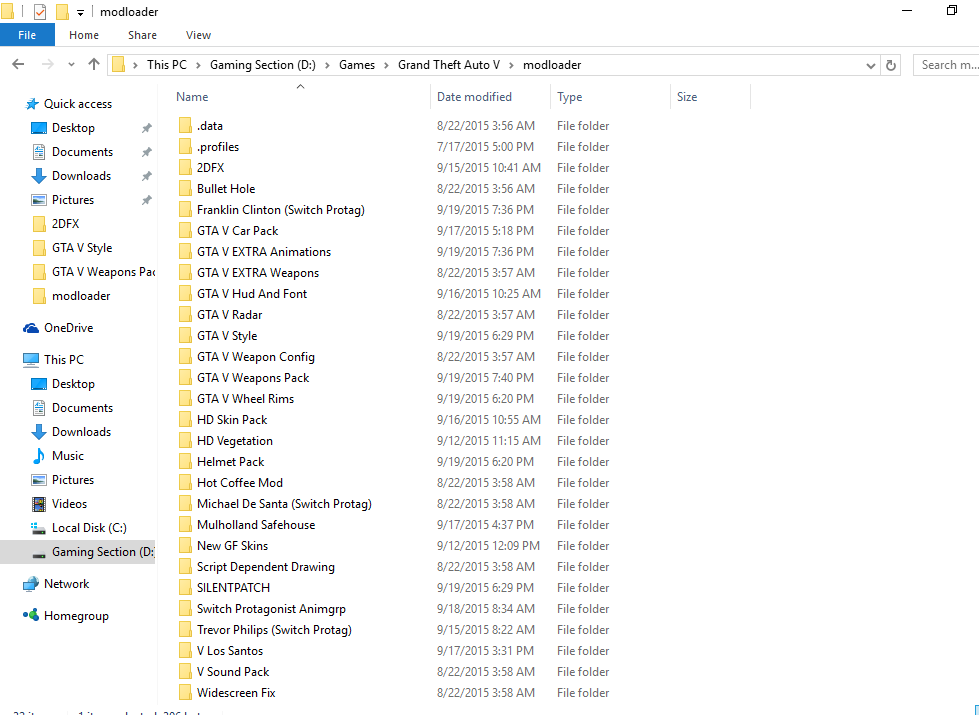This screenshot has width=979, height=715.
Task: Sort by Date modified column header
Action: [474, 97]
